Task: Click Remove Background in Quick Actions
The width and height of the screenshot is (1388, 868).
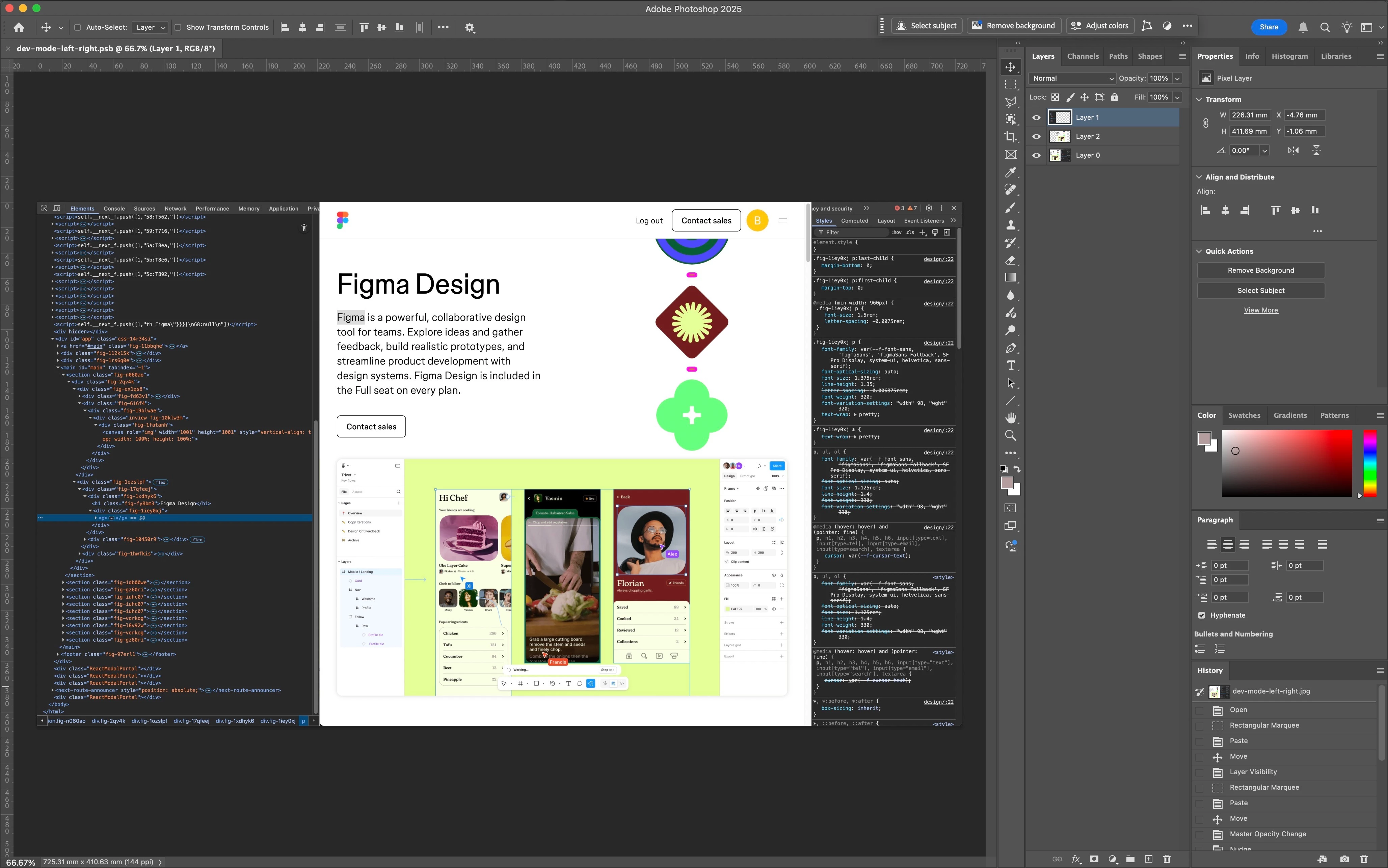Action: (1260, 270)
